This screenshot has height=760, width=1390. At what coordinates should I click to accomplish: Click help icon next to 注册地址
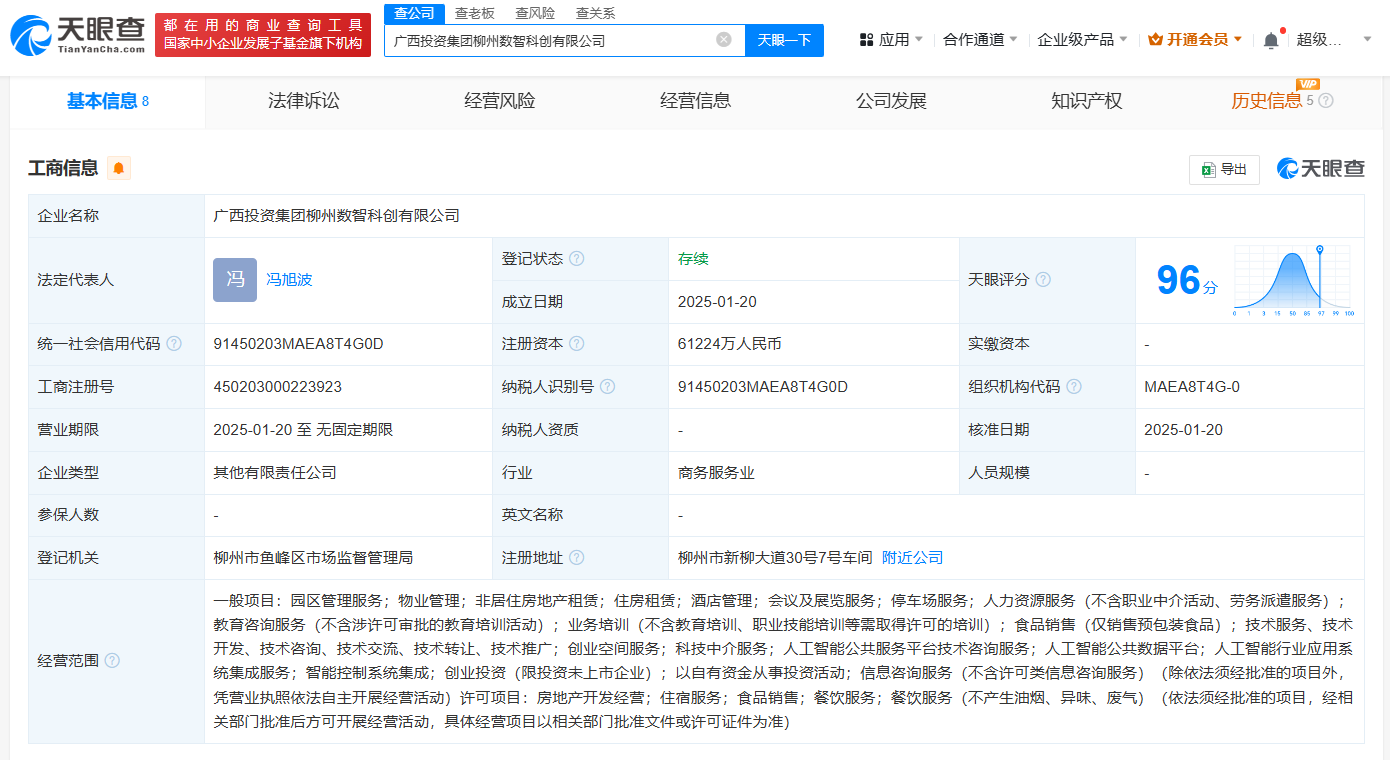click(577, 558)
